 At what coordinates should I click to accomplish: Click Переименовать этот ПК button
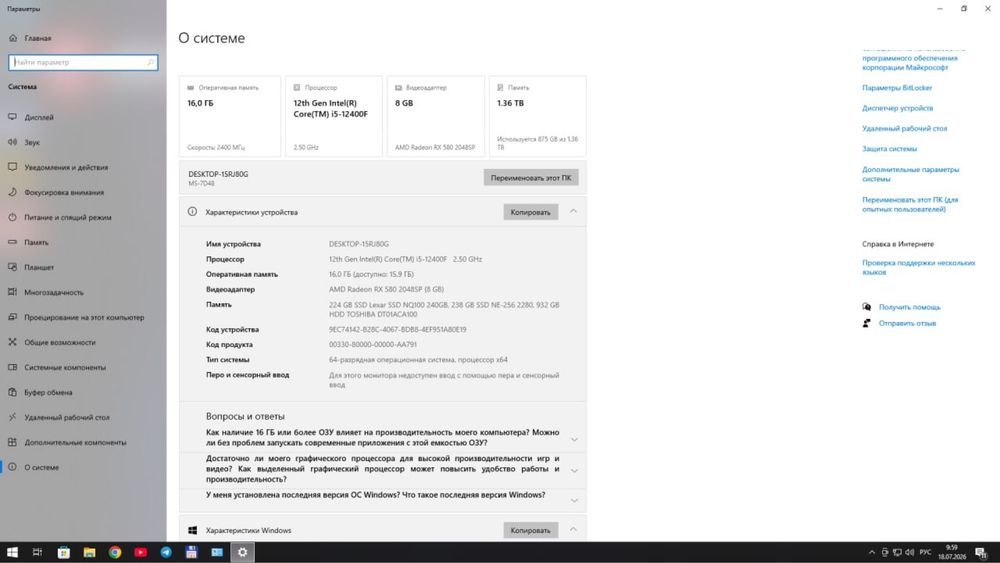(531, 178)
